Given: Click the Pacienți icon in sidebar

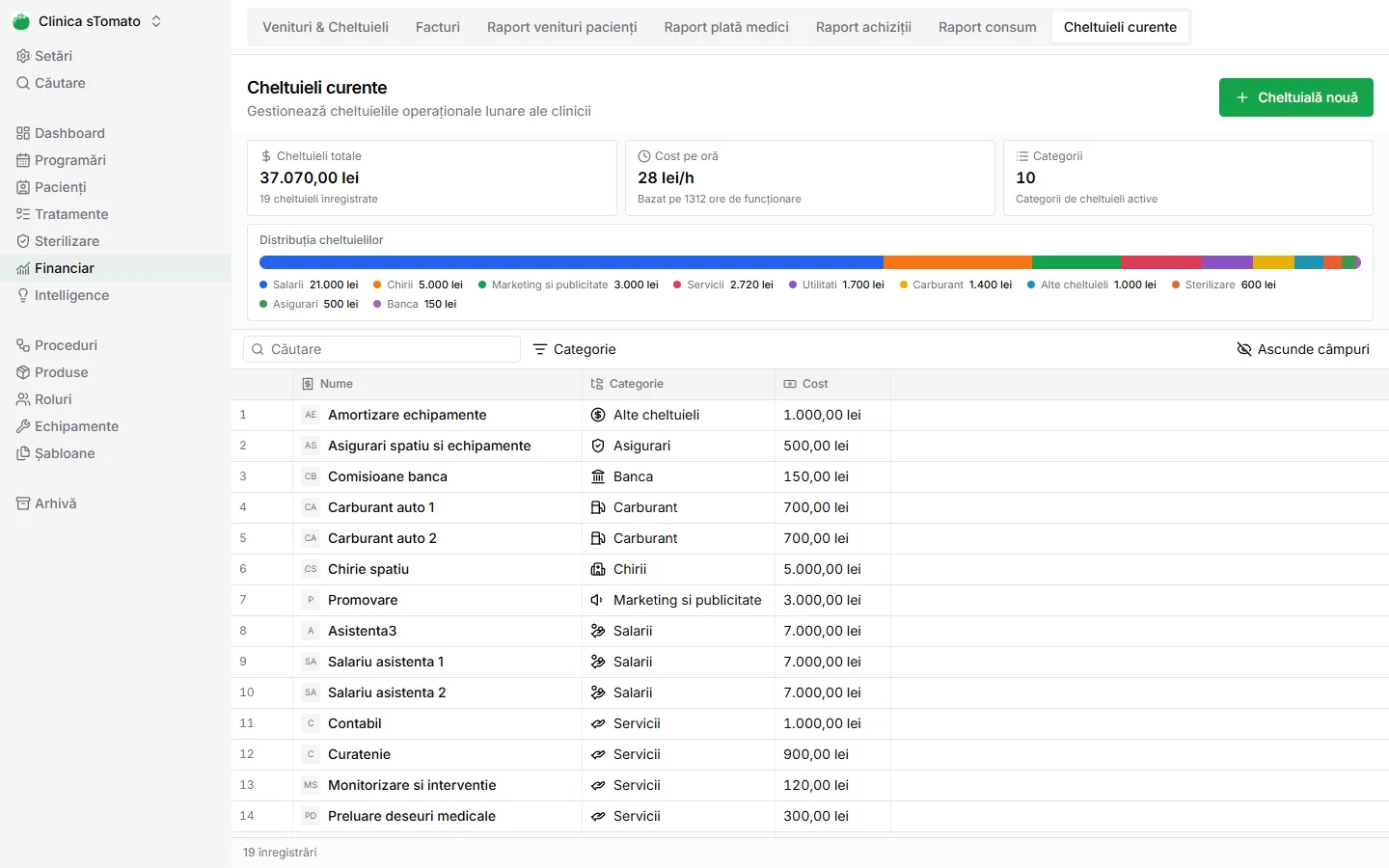Looking at the screenshot, I should pos(23,187).
